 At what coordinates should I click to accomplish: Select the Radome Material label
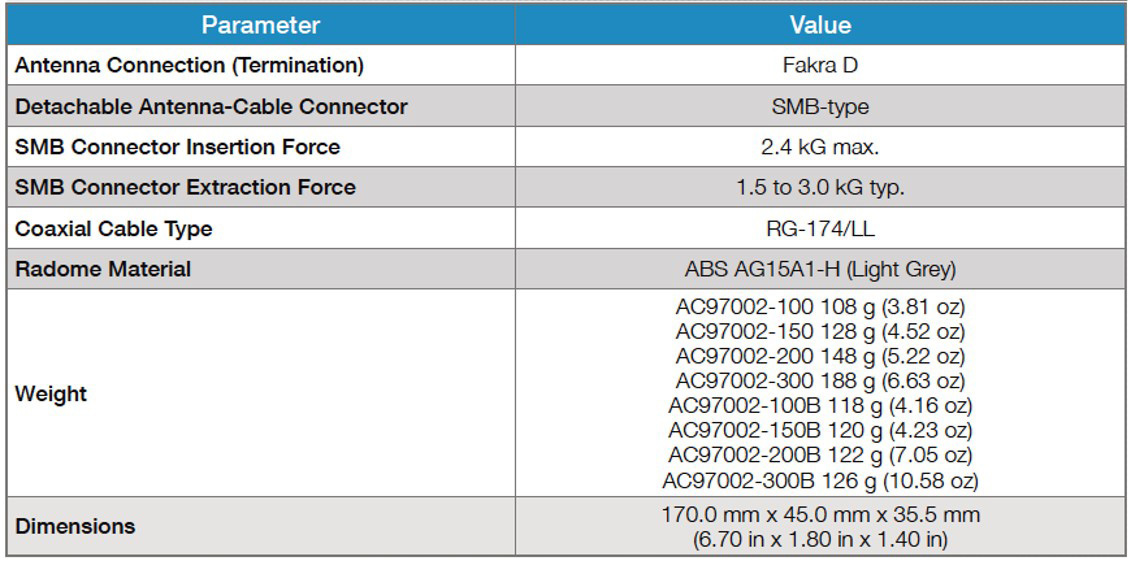click(x=103, y=269)
